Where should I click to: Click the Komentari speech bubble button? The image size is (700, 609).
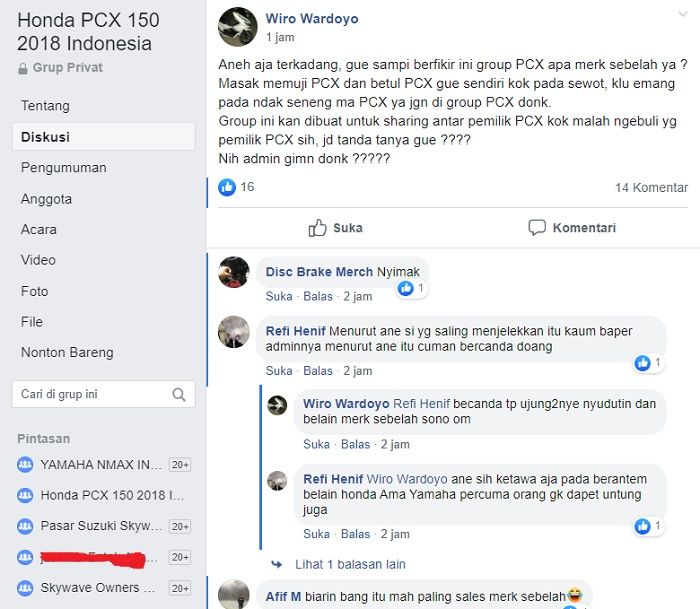(x=572, y=228)
